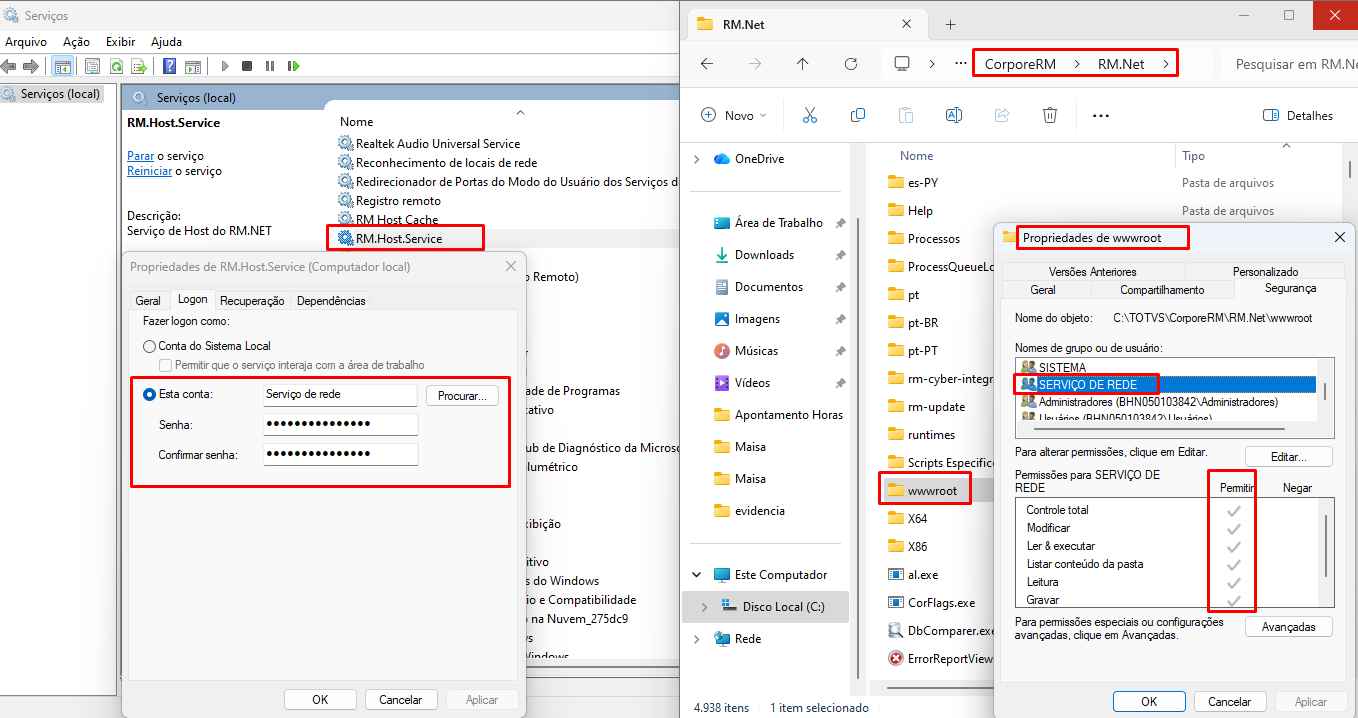Click the Parar o serviço link
The image size is (1358, 718).
click(x=140, y=156)
